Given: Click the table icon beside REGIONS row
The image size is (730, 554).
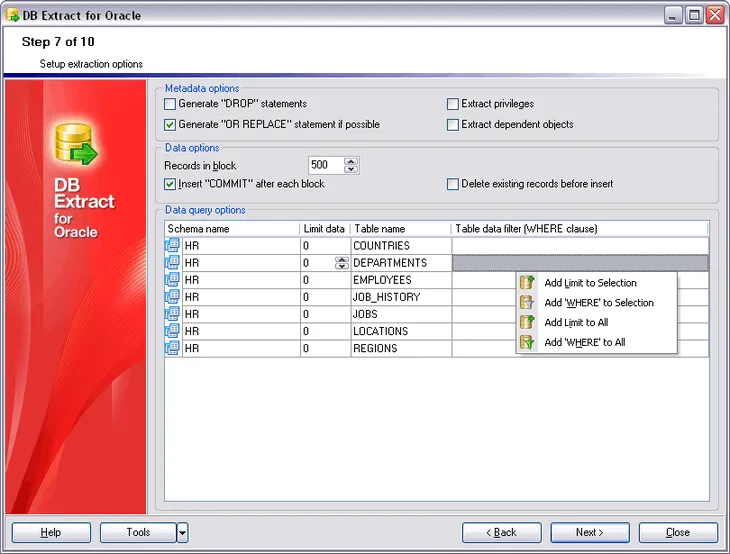Looking at the screenshot, I should 172,348.
